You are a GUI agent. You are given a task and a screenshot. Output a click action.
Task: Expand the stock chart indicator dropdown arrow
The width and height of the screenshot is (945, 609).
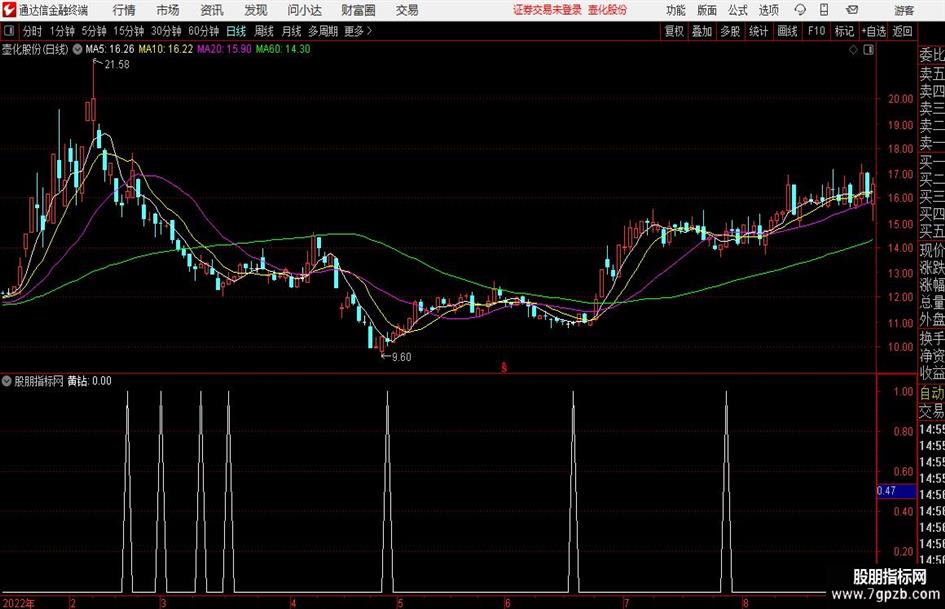(77, 49)
